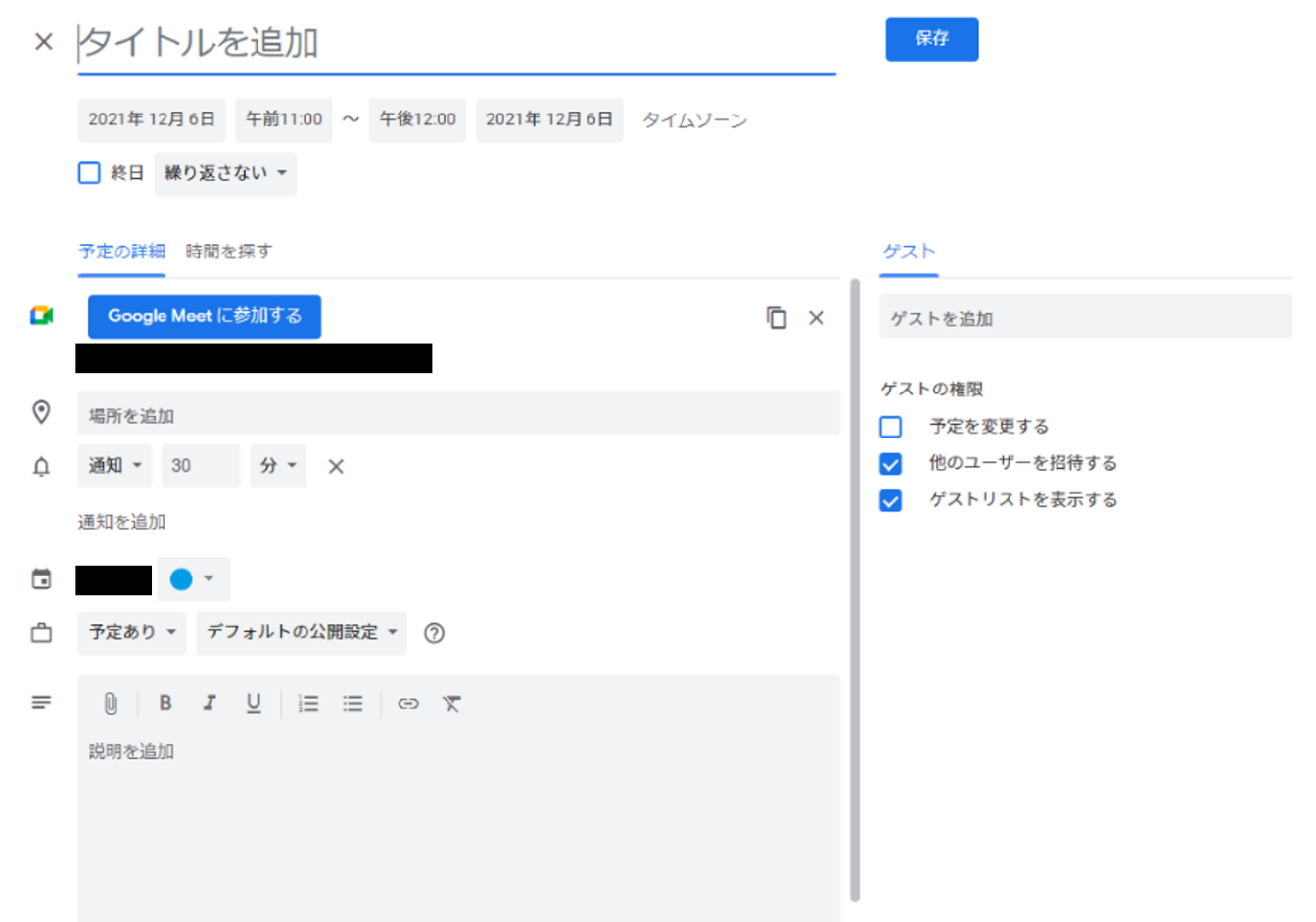Viewport: 1316px width, 922px height.
Task: Click the copy conference info icon
Action: [x=775, y=318]
